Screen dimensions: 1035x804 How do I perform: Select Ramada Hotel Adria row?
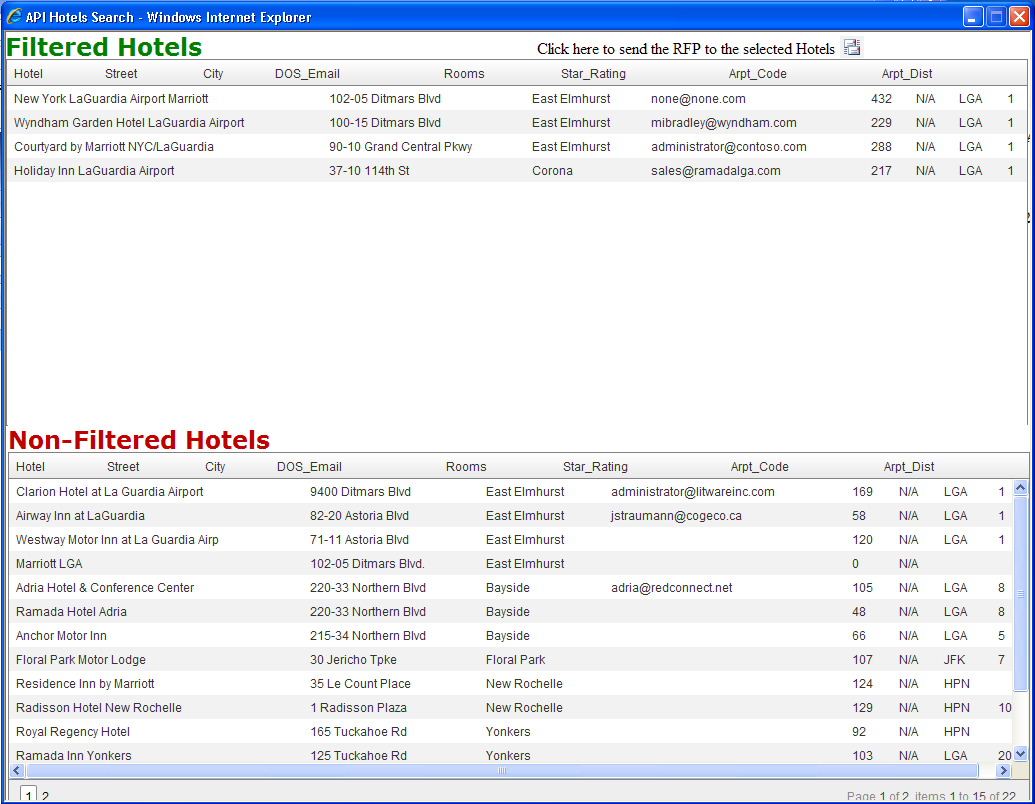511,611
